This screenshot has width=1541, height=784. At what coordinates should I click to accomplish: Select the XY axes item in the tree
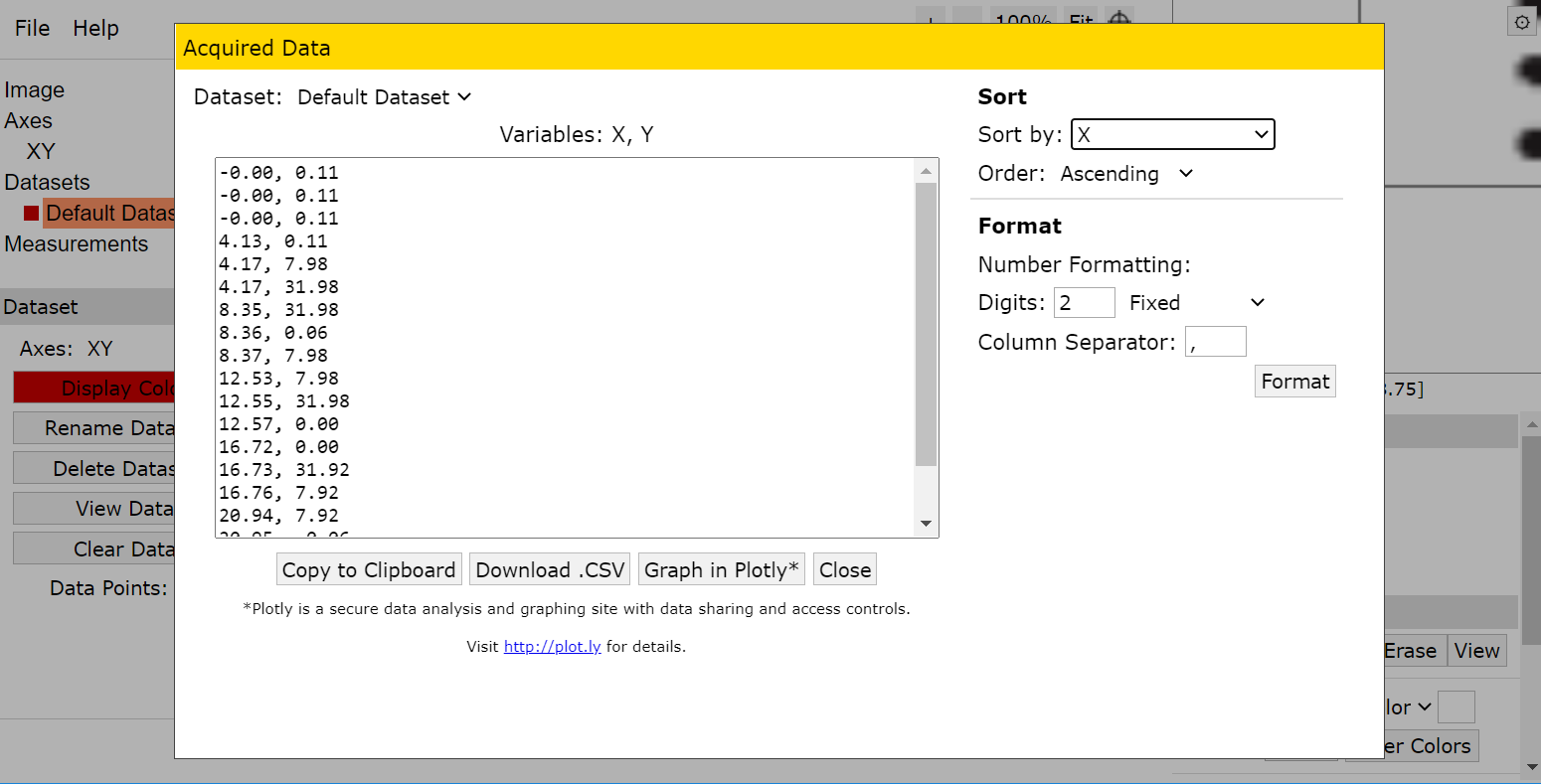tap(41, 151)
